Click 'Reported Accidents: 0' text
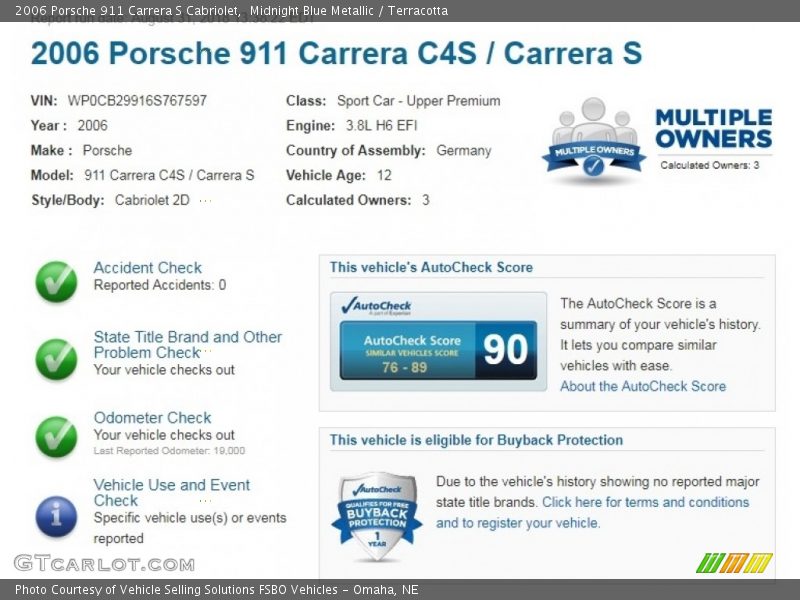800x600 pixels. [x=160, y=285]
